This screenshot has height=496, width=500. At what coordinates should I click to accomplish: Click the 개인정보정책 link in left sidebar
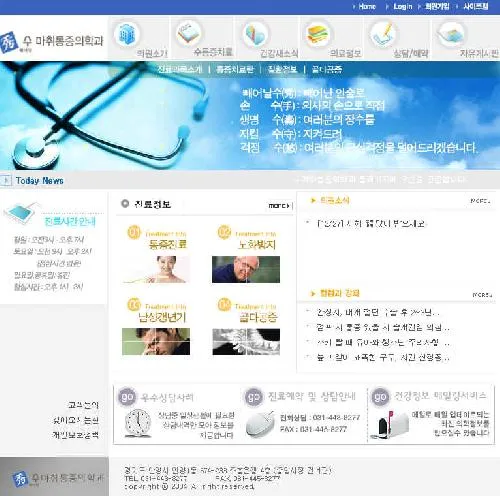point(76,435)
